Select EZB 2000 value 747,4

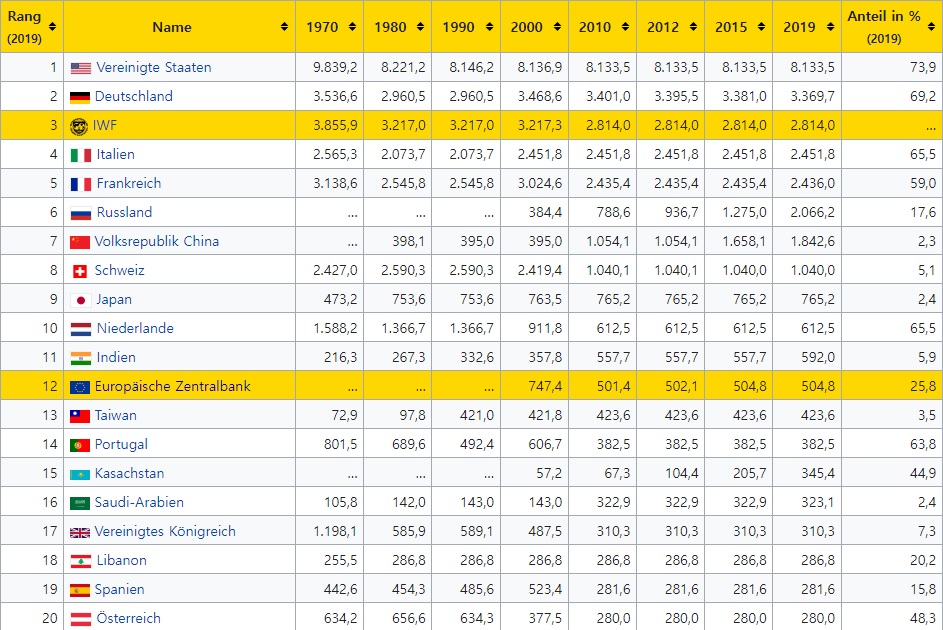(545, 386)
